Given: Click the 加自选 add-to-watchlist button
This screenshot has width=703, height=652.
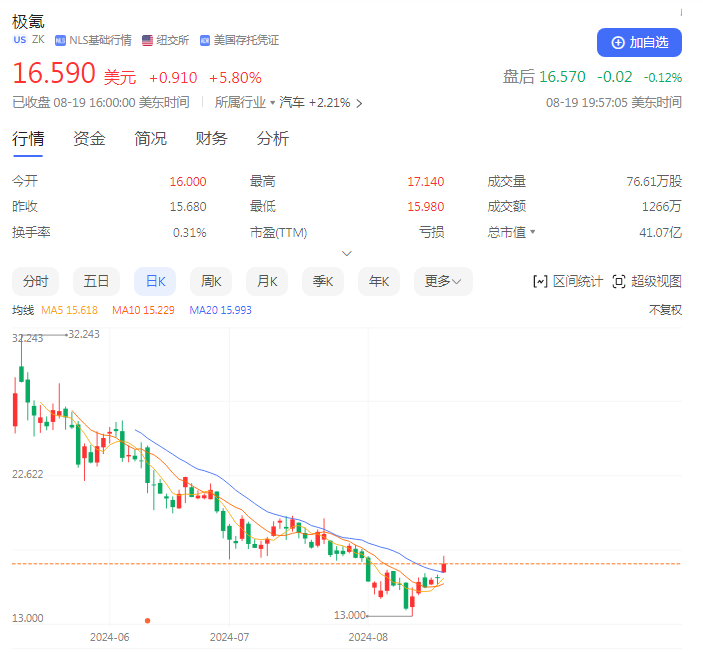Looking at the screenshot, I should pyautogui.click(x=639, y=43).
